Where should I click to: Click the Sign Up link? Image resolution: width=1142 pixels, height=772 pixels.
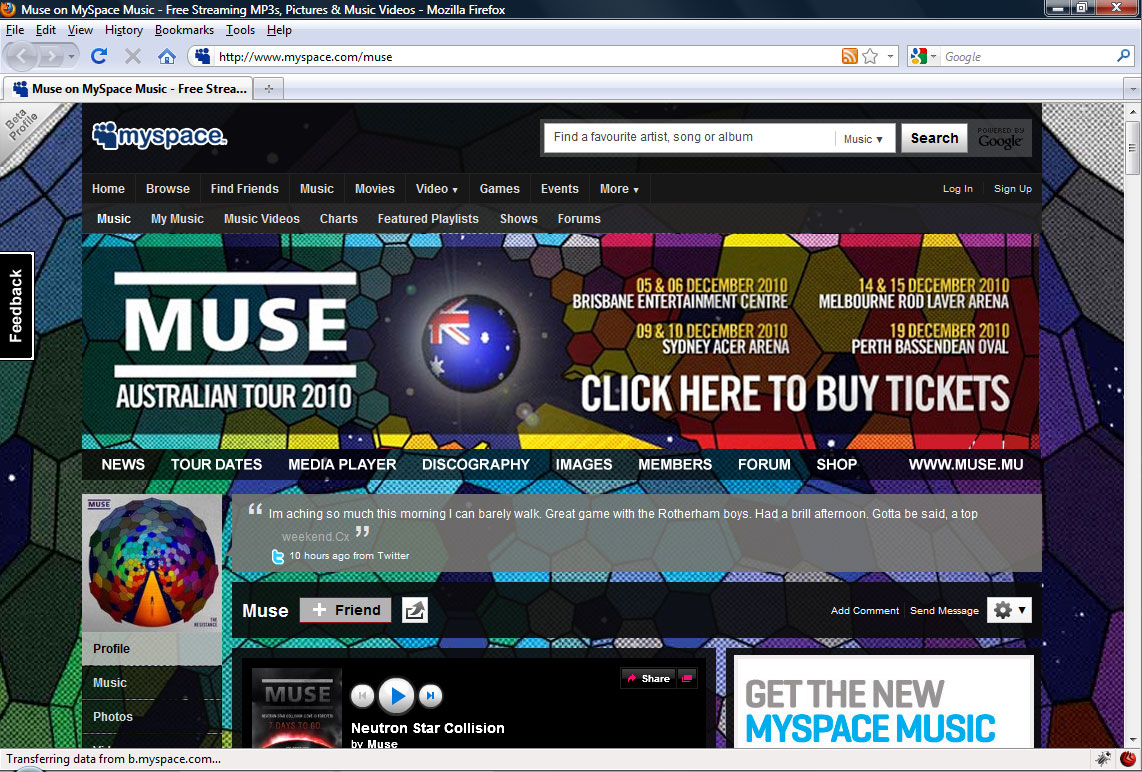click(x=1012, y=189)
